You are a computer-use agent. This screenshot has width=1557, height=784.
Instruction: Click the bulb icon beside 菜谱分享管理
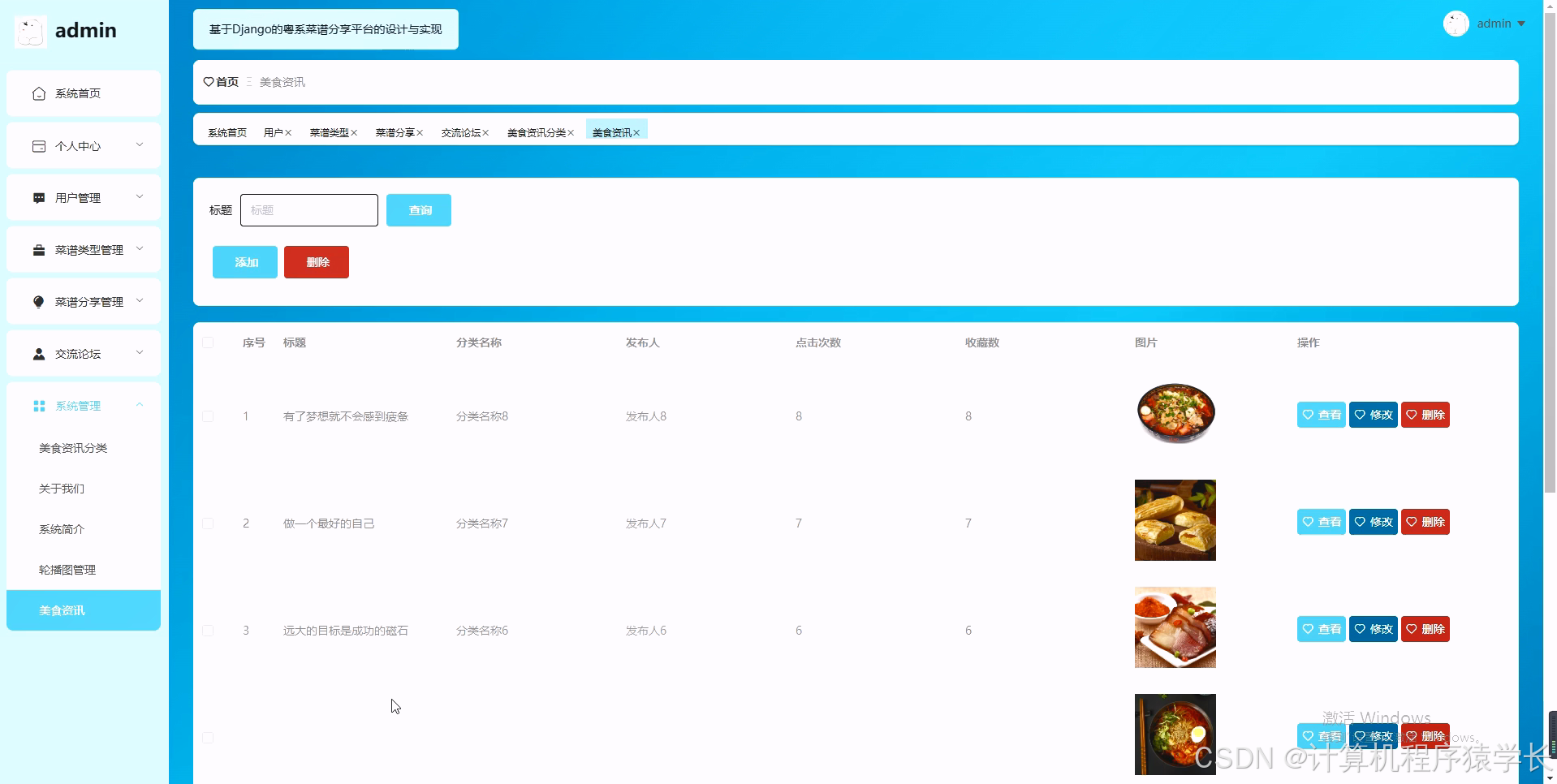point(38,302)
